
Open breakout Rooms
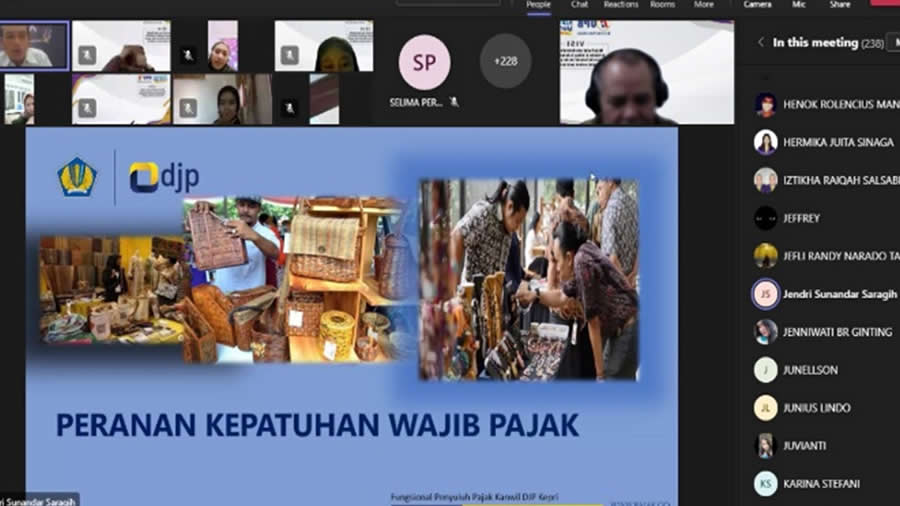click(x=662, y=5)
